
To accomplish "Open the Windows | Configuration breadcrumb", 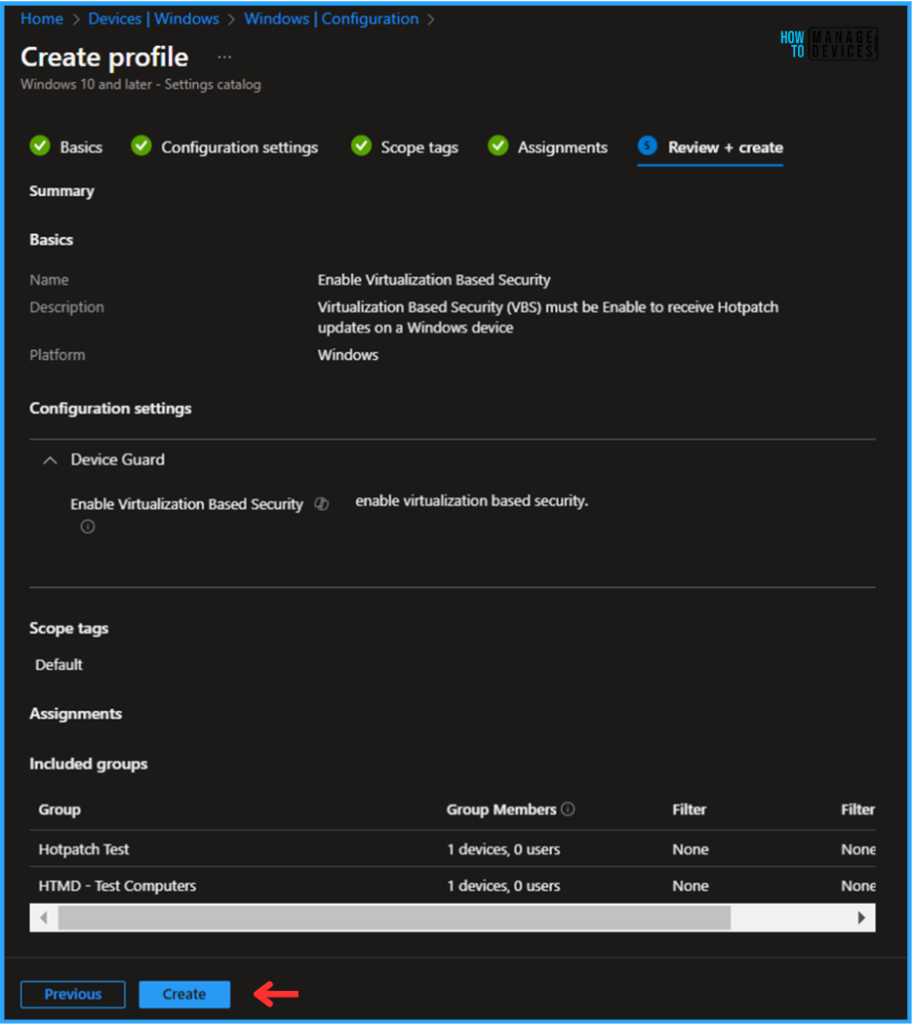I will (x=331, y=19).
